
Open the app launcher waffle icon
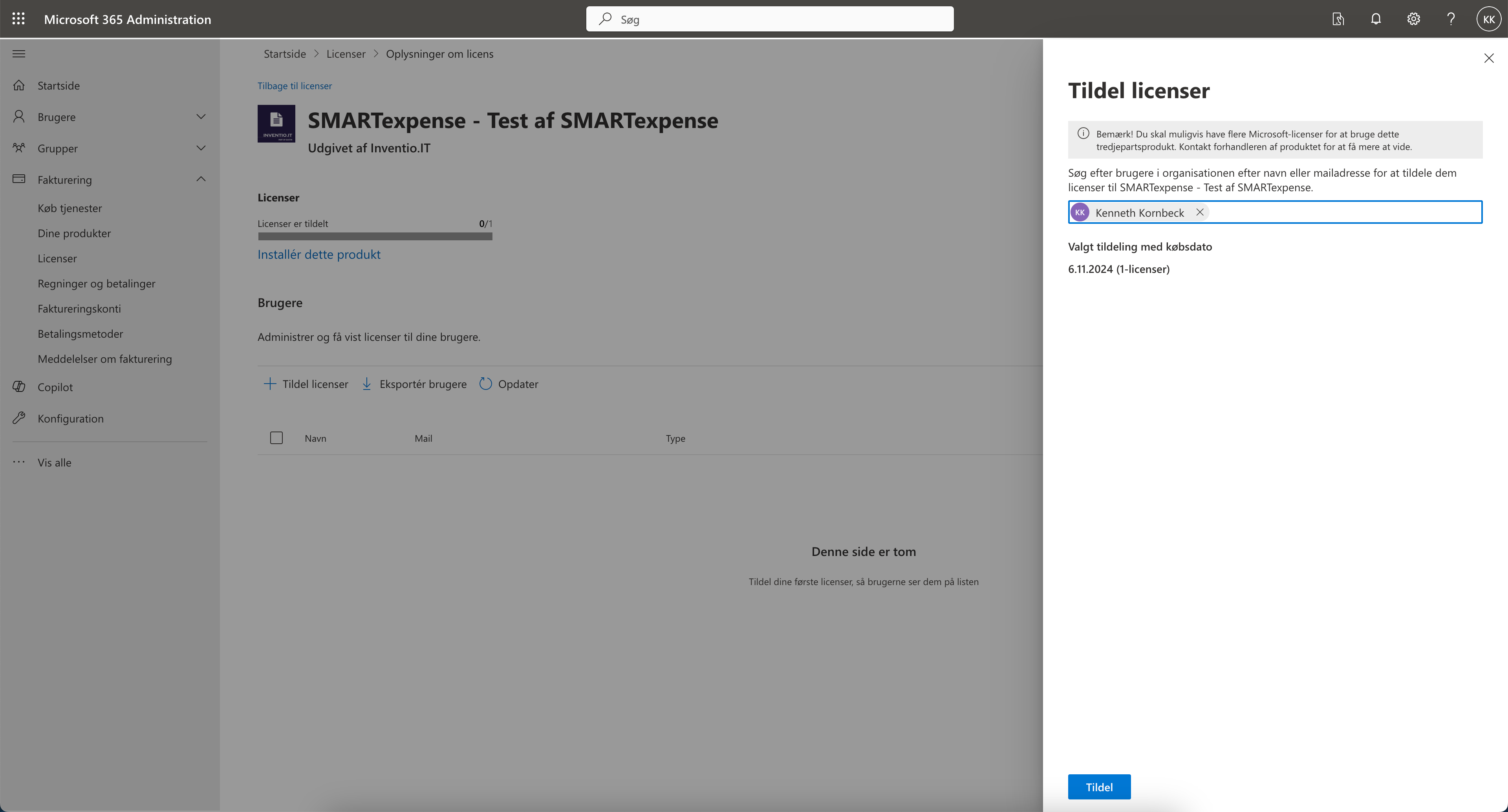click(18, 19)
